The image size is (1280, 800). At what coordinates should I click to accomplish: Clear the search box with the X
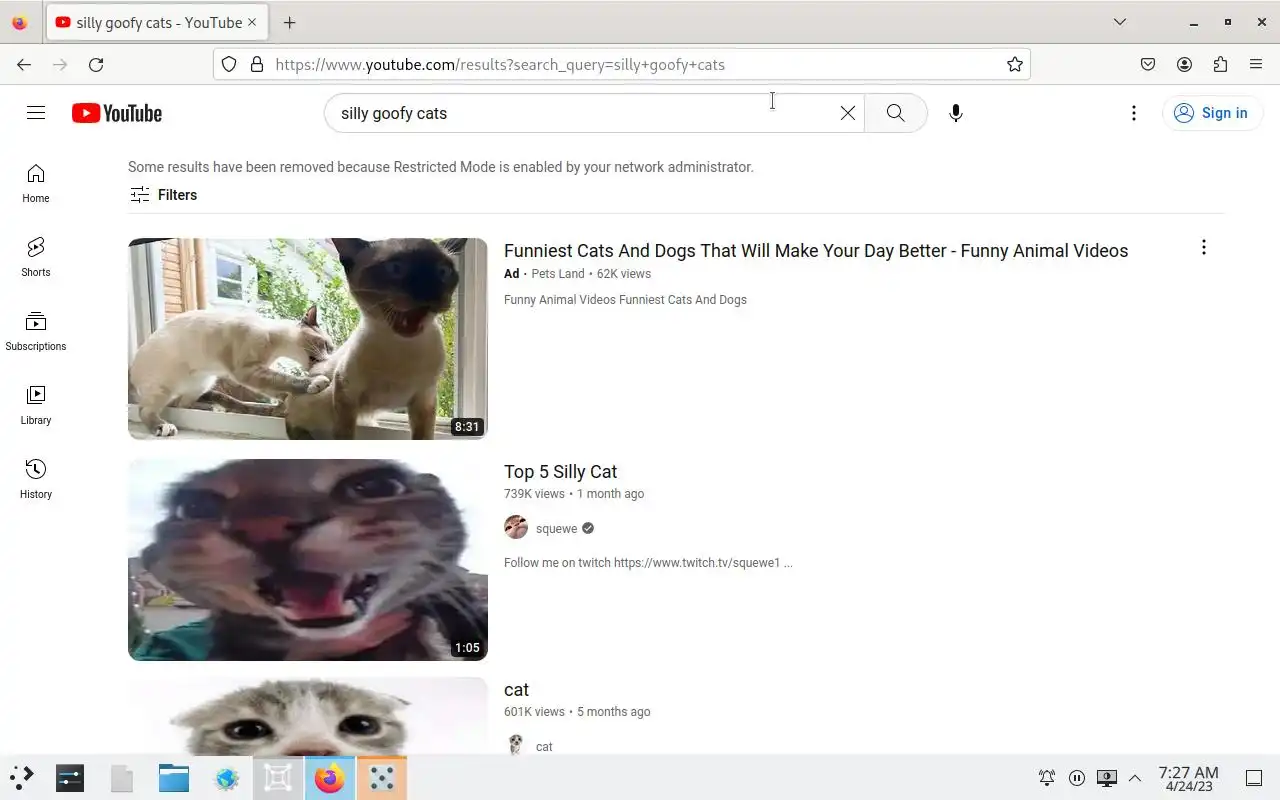(848, 113)
